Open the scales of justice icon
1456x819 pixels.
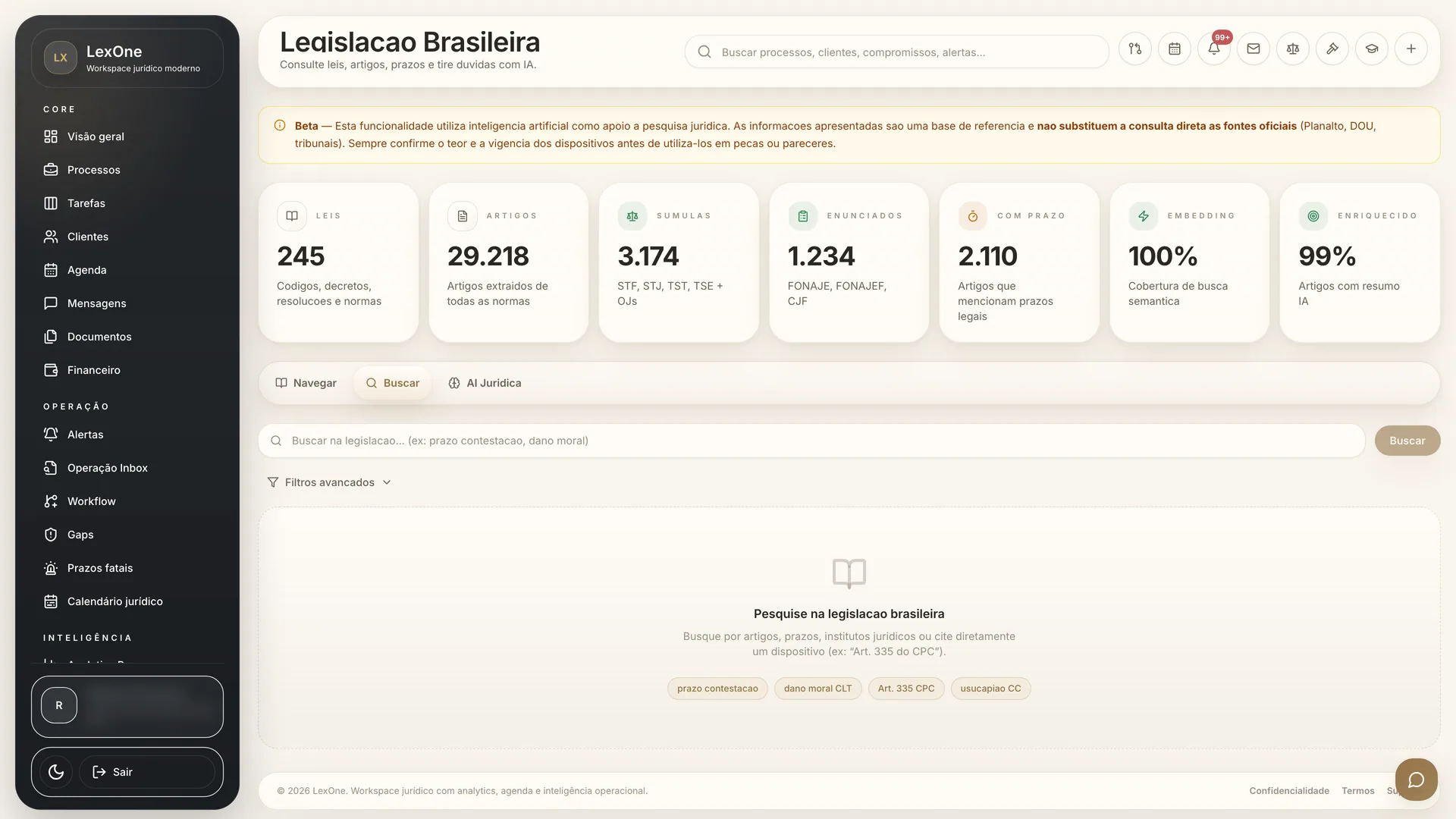1293,49
